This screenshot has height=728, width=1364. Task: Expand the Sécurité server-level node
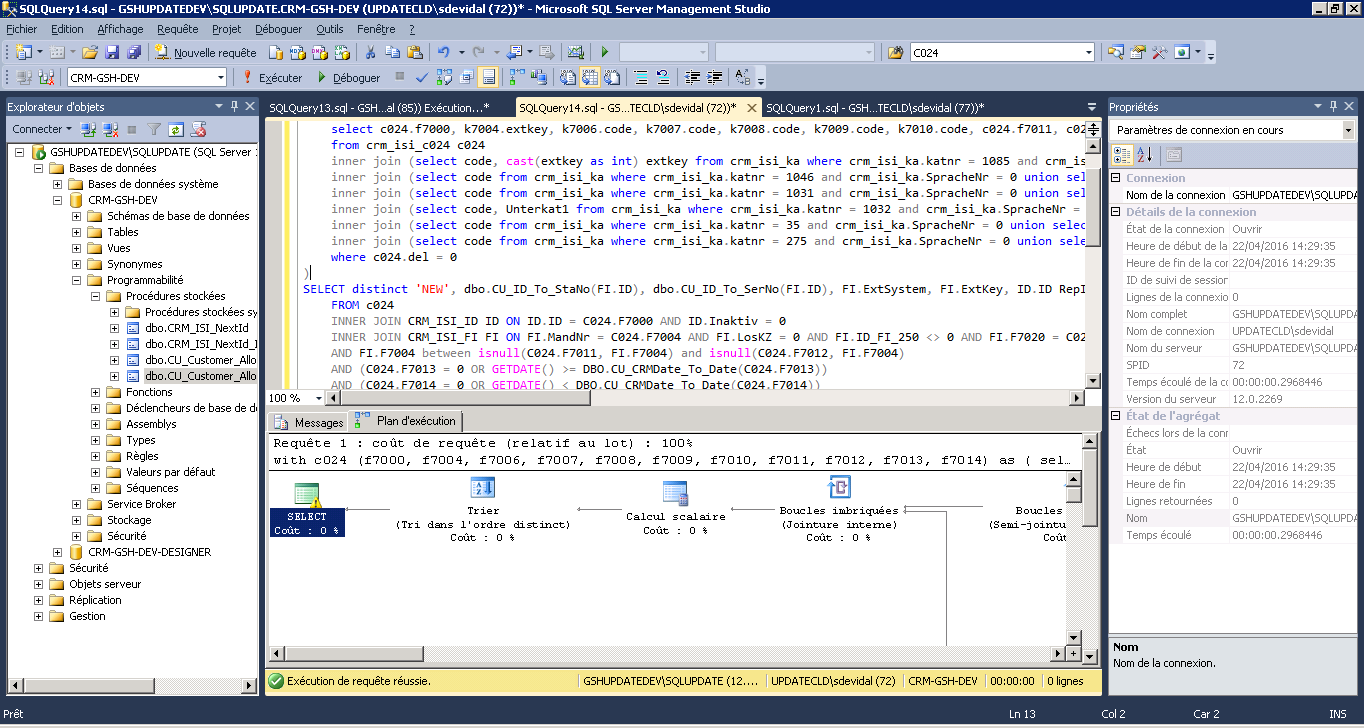39,568
